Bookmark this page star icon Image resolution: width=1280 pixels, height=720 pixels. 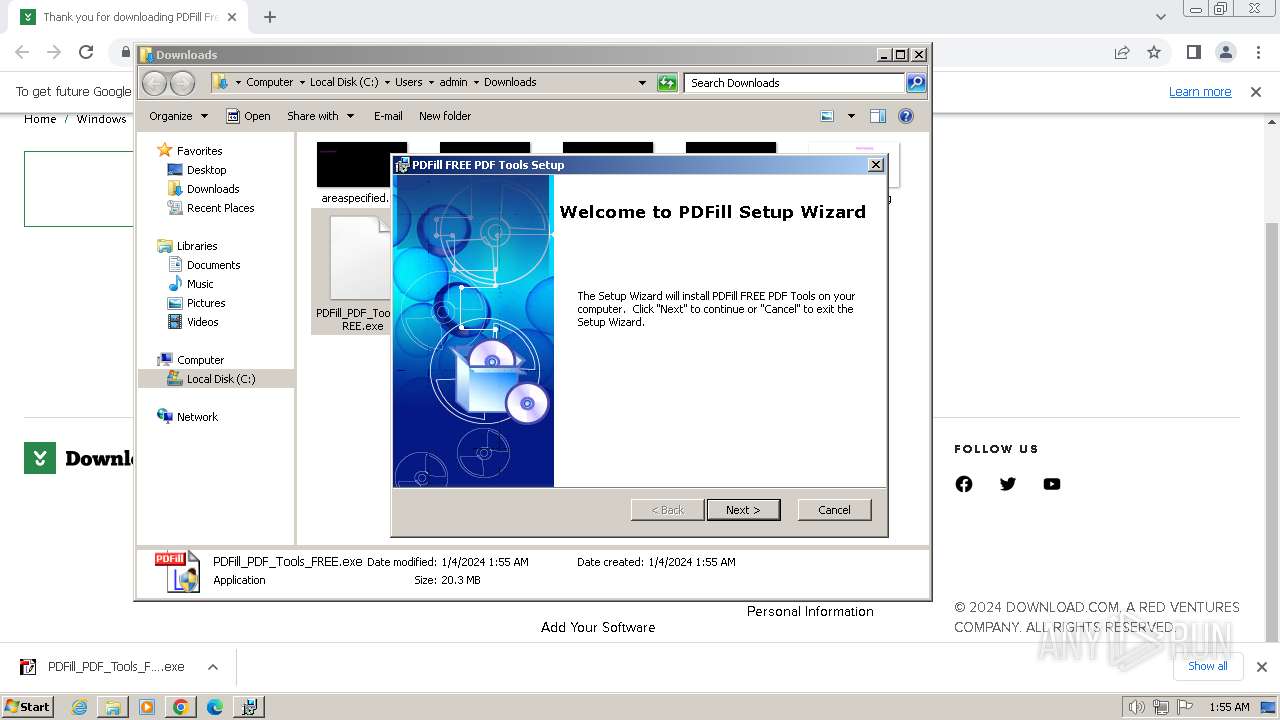pyautogui.click(x=1154, y=52)
